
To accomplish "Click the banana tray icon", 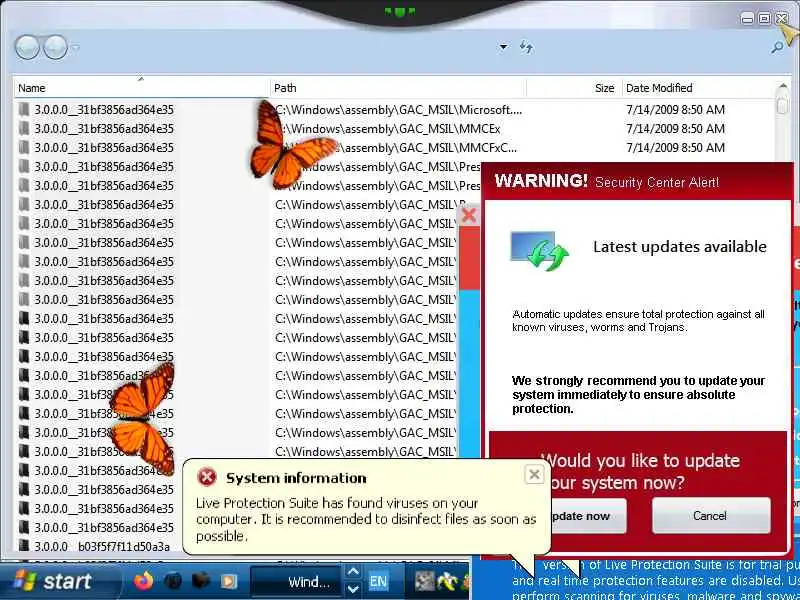I will 448,581.
